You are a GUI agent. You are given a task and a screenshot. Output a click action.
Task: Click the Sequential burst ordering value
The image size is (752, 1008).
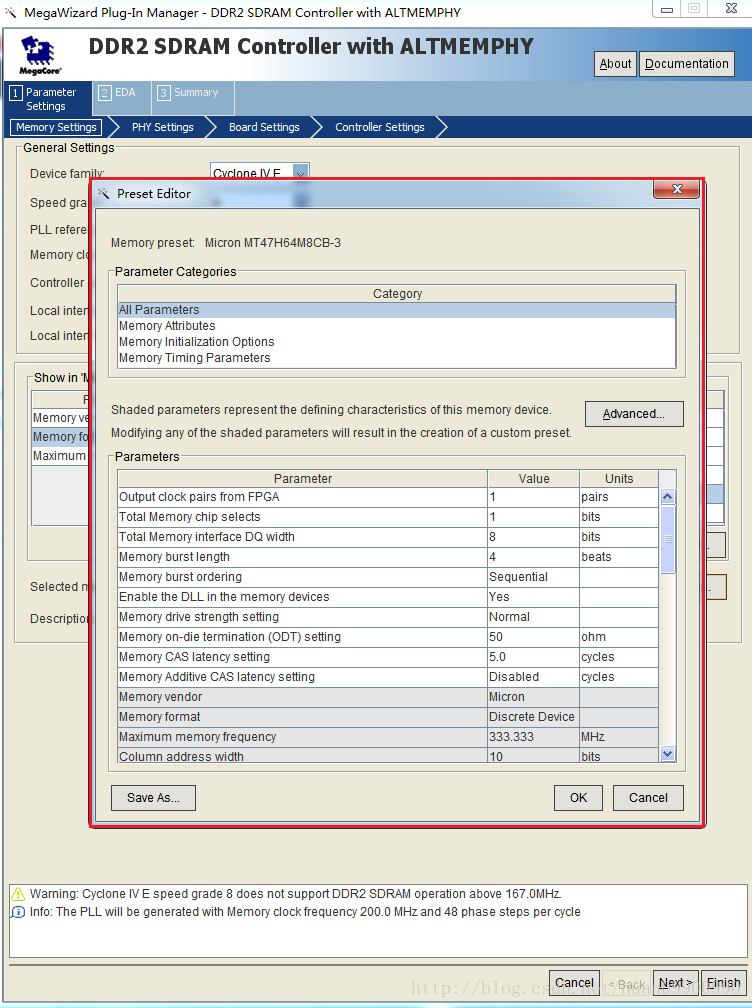tap(533, 577)
